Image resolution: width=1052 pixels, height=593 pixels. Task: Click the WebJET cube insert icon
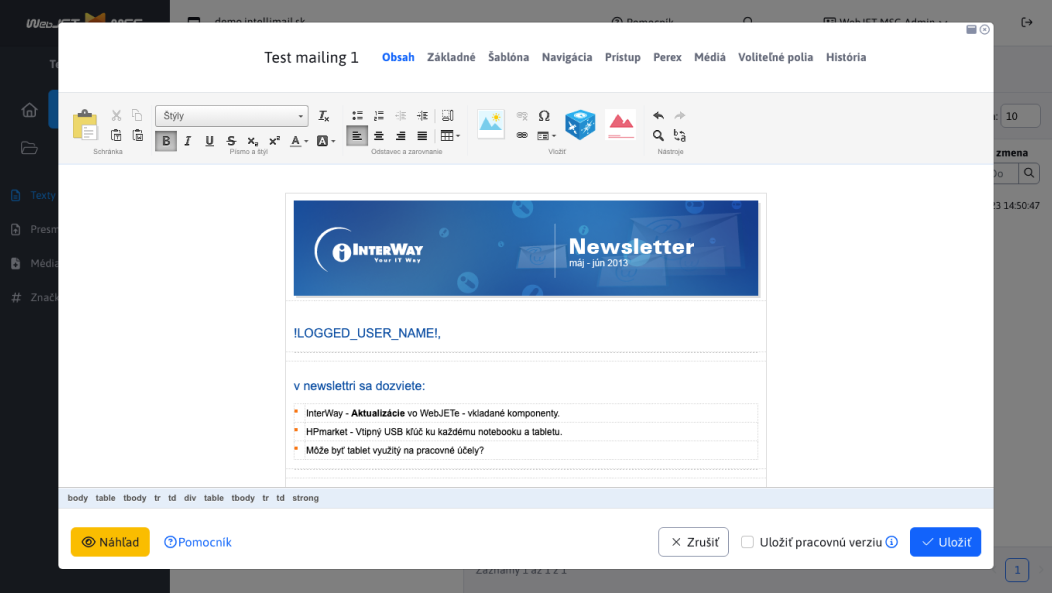(x=580, y=124)
